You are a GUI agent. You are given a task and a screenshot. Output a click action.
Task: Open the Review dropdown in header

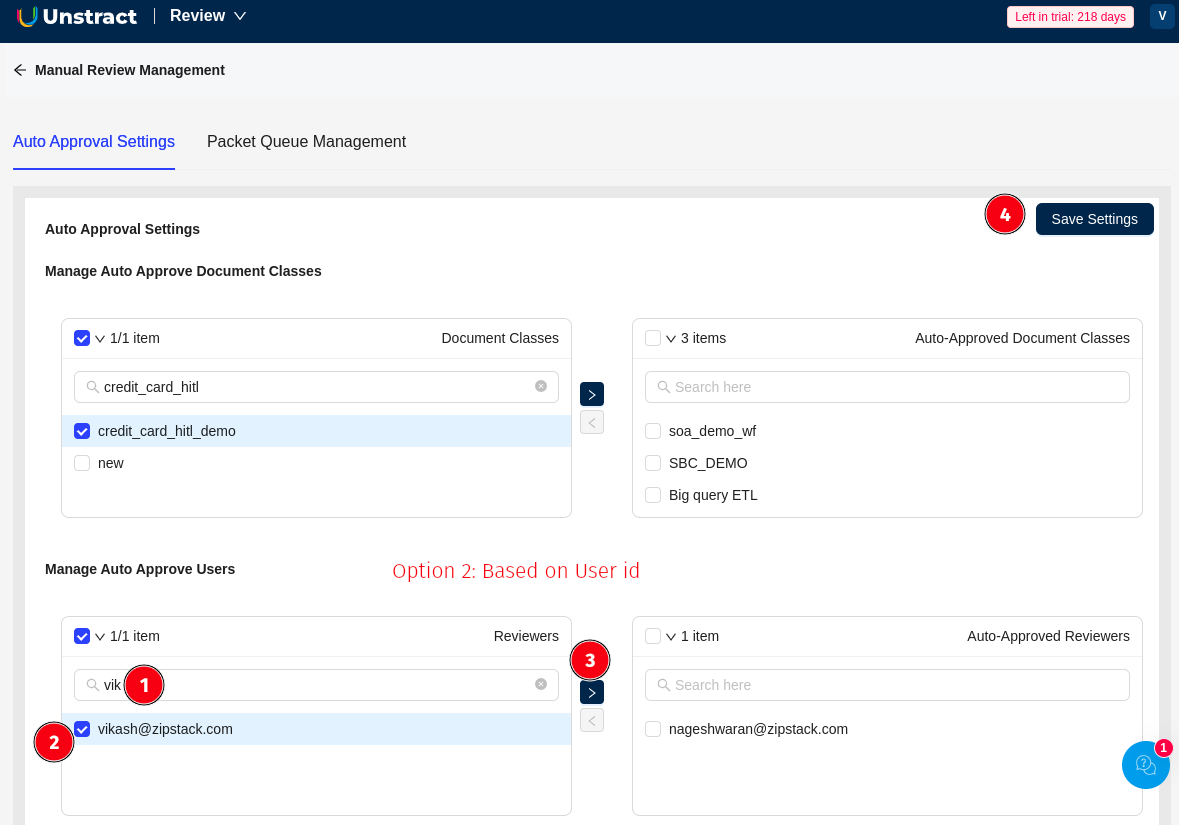208,16
